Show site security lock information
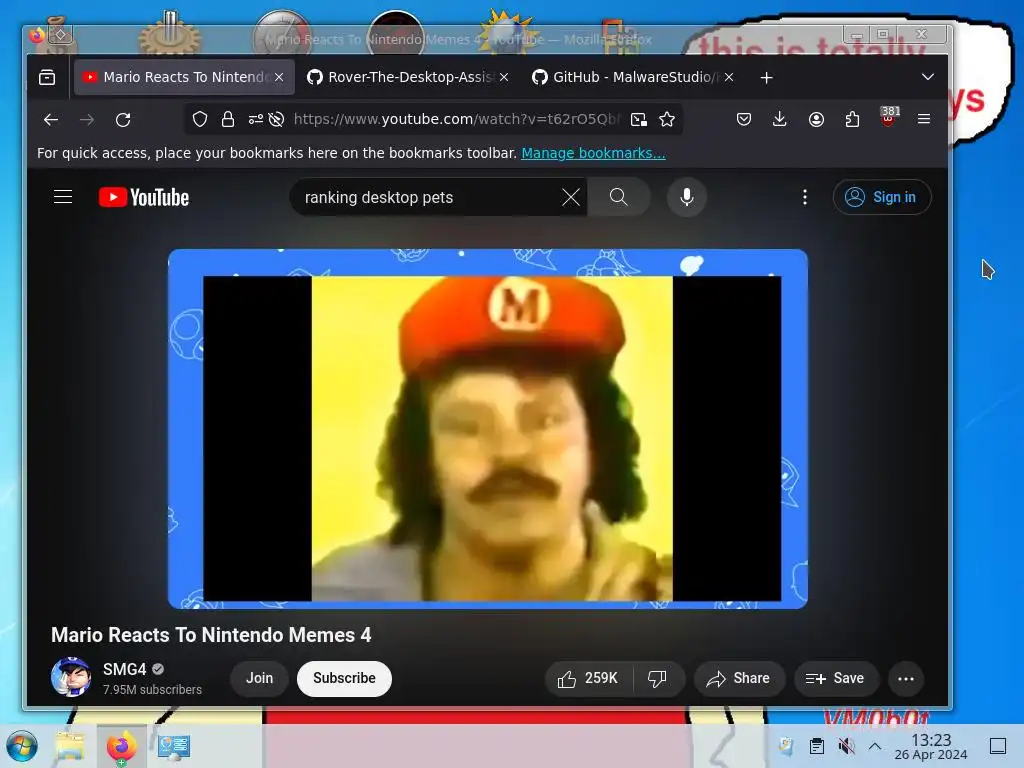1024x768 pixels. tap(228, 119)
